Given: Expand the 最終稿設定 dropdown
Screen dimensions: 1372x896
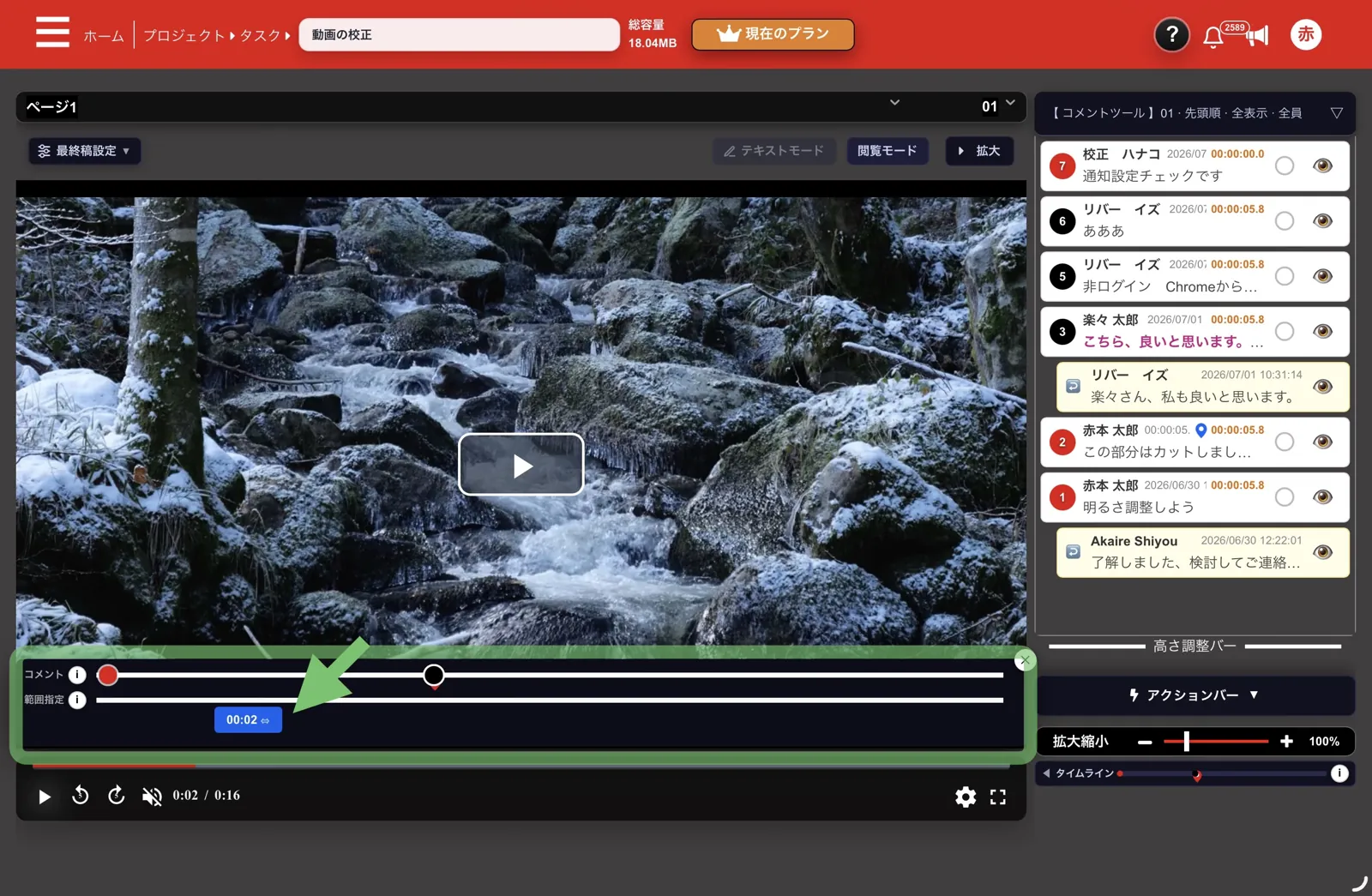Looking at the screenshot, I should (x=84, y=151).
